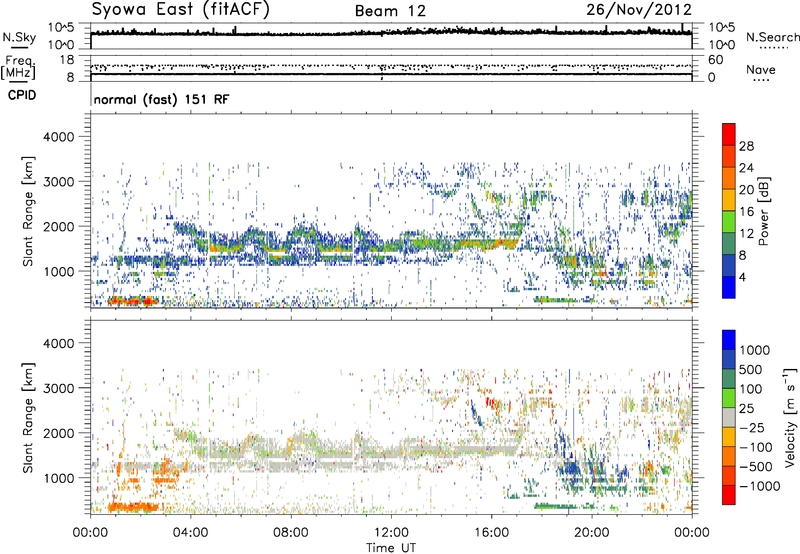Click the "16" label on the Power colorbar
Screen dimensions: 800x554
pyautogui.click(x=746, y=212)
